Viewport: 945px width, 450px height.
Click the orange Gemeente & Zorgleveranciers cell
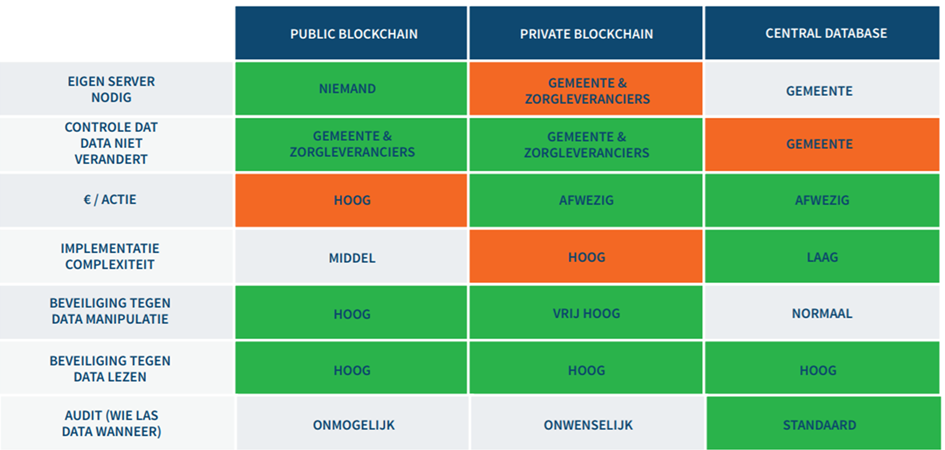pos(586,90)
